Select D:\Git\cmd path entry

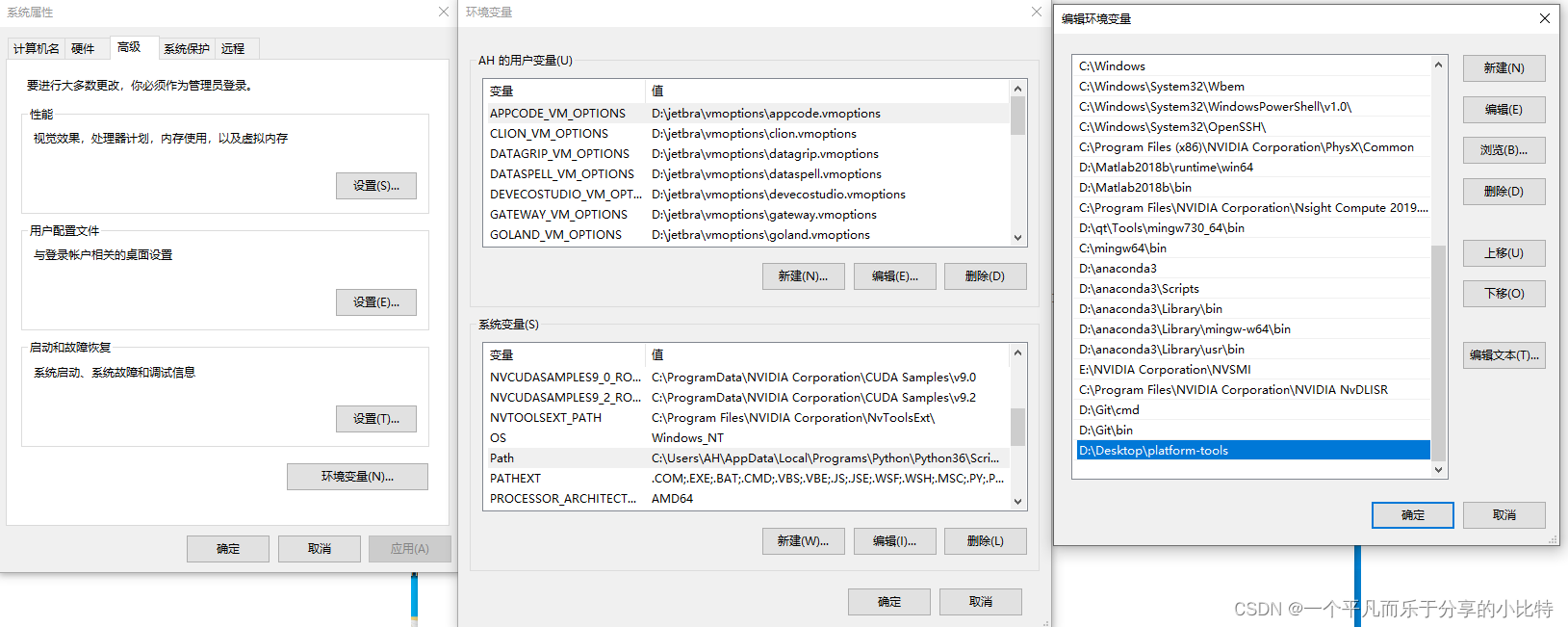(x=1253, y=409)
